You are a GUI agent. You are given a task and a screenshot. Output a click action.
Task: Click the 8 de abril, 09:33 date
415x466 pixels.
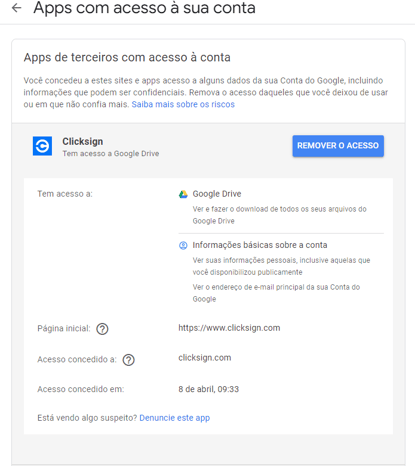209,389
